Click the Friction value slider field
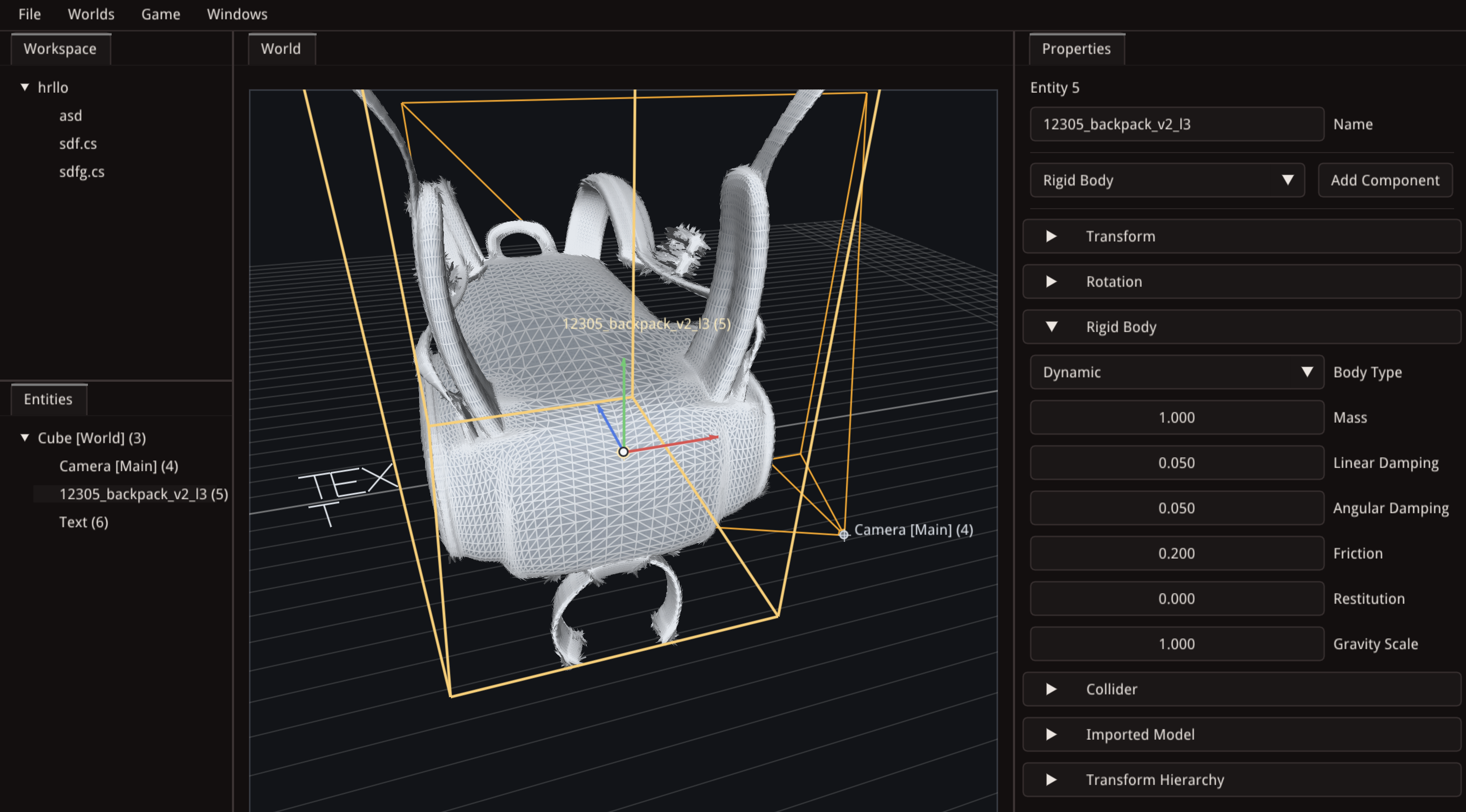Viewport: 1466px width, 812px height. click(x=1176, y=553)
